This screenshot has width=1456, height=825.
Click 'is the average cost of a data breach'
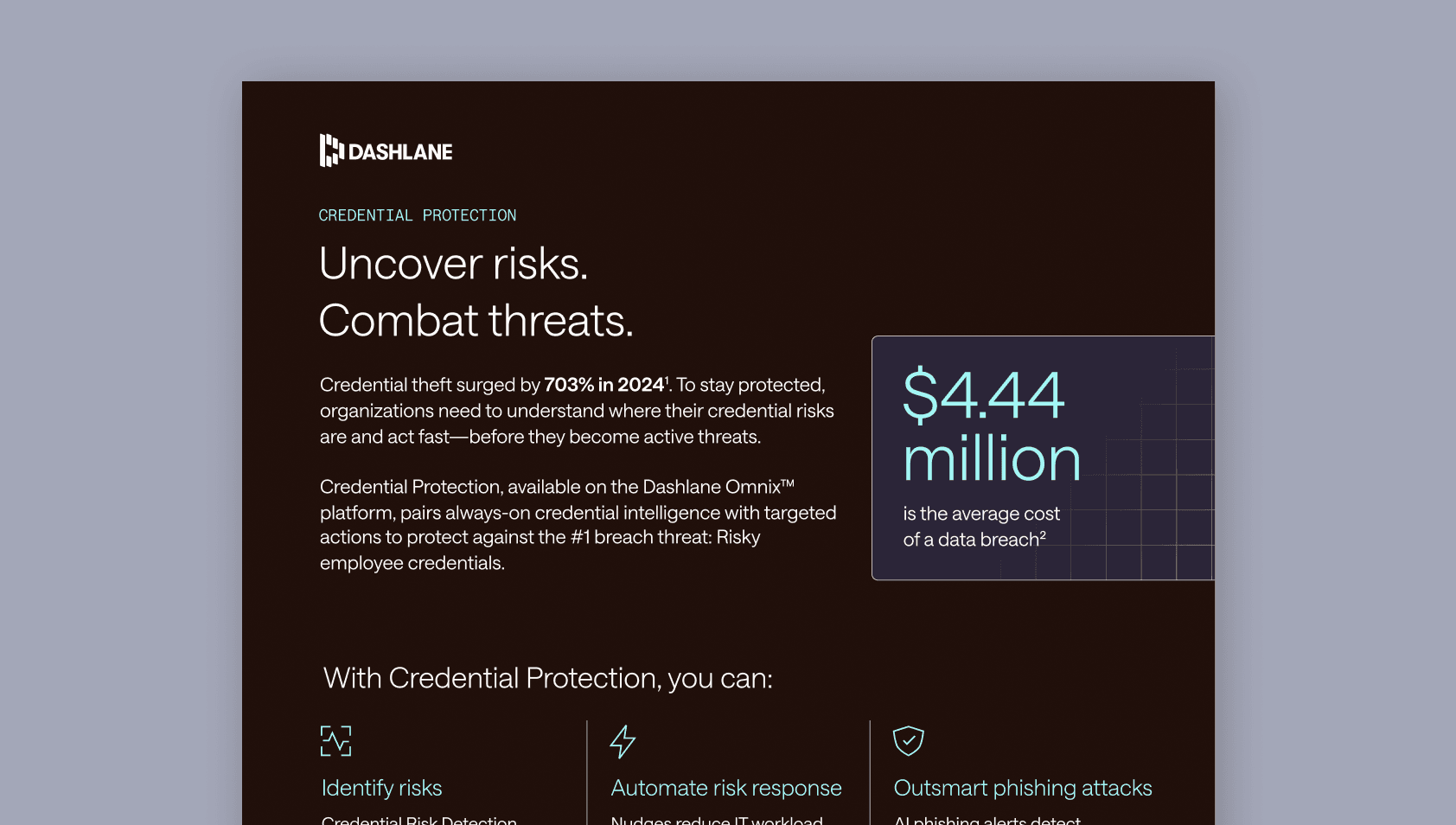980,527
